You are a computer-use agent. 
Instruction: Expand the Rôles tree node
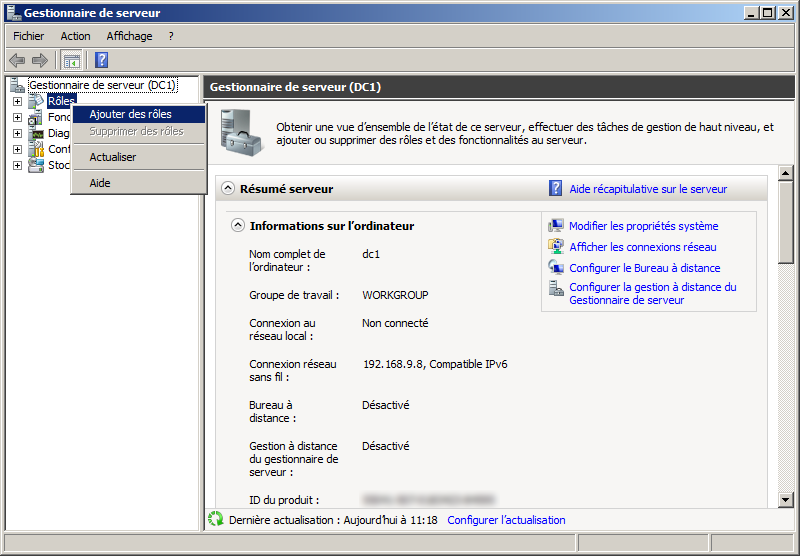click(17, 101)
